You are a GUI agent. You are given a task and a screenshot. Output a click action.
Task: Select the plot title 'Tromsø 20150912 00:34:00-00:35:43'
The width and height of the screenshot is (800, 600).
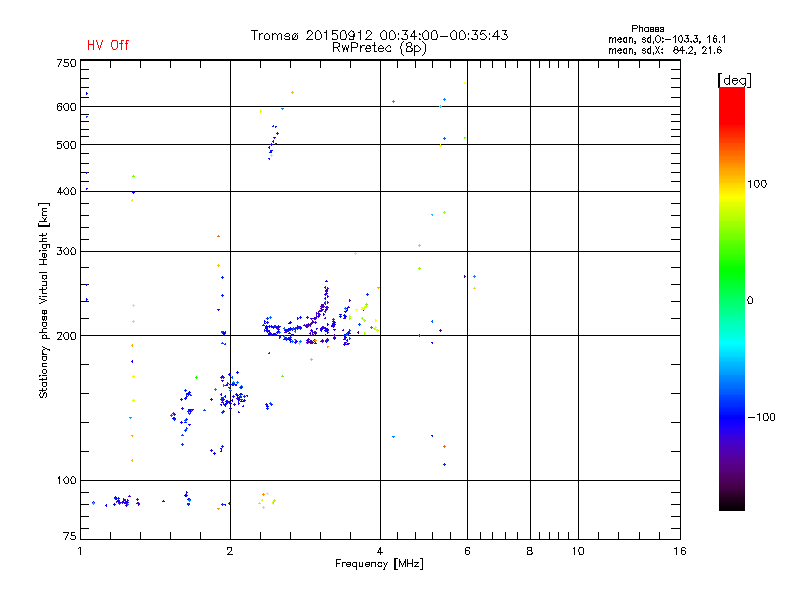pos(379,35)
